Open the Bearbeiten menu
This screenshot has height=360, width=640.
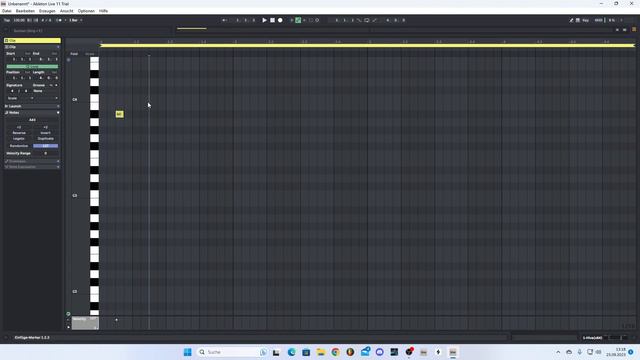point(25,11)
